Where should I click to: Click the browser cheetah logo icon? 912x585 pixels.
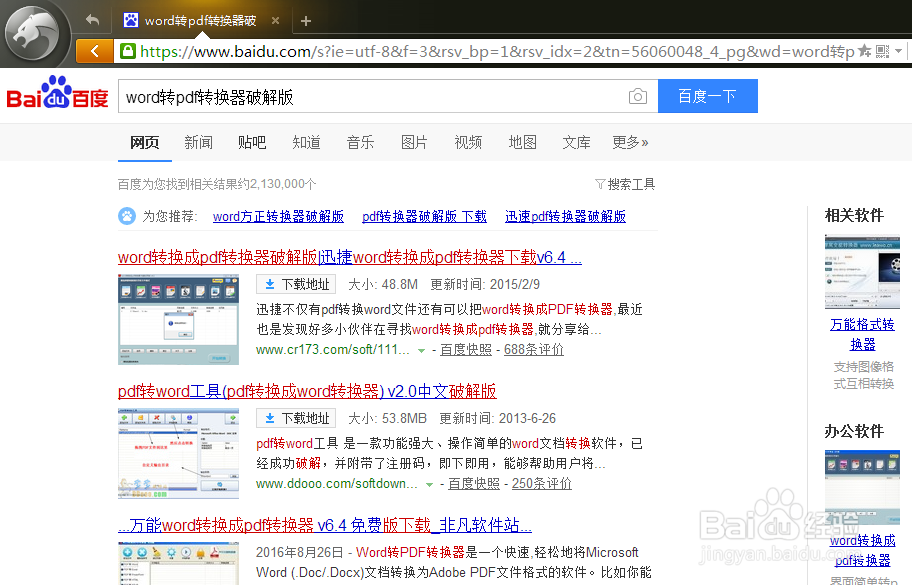tap(33, 33)
